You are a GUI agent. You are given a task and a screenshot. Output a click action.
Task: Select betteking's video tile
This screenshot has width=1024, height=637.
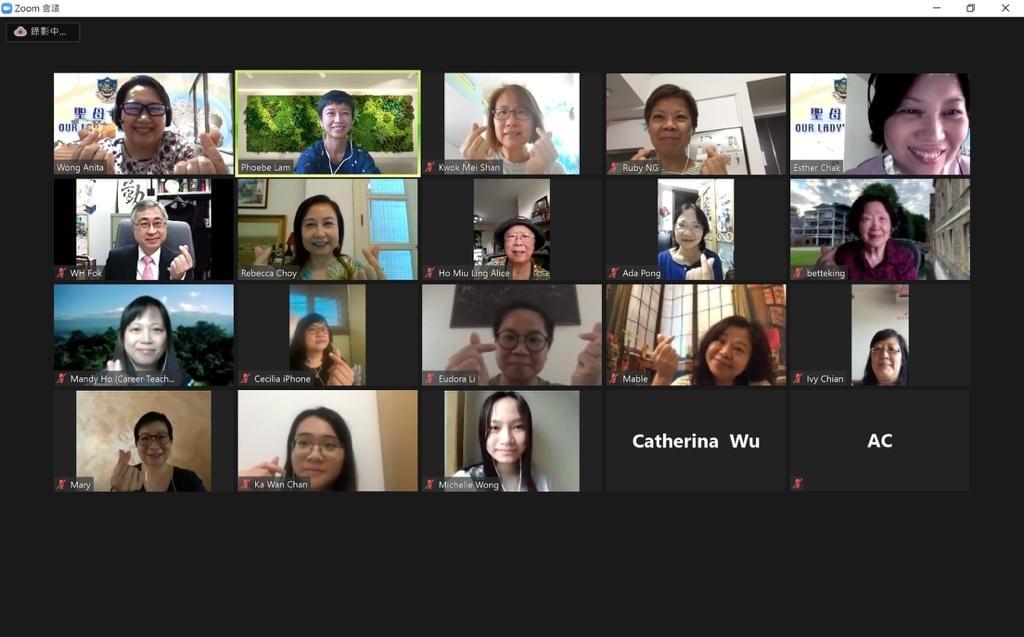coord(880,229)
